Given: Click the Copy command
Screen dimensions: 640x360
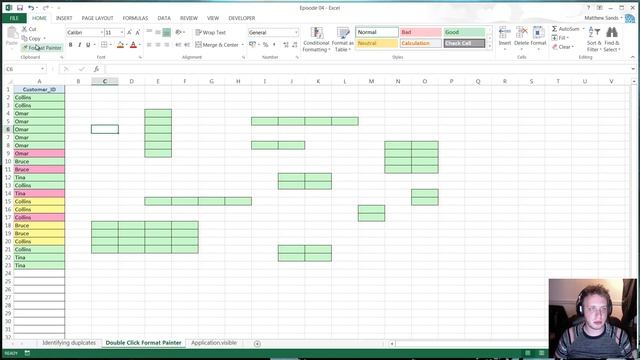Looking at the screenshot, I should click(33, 38).
